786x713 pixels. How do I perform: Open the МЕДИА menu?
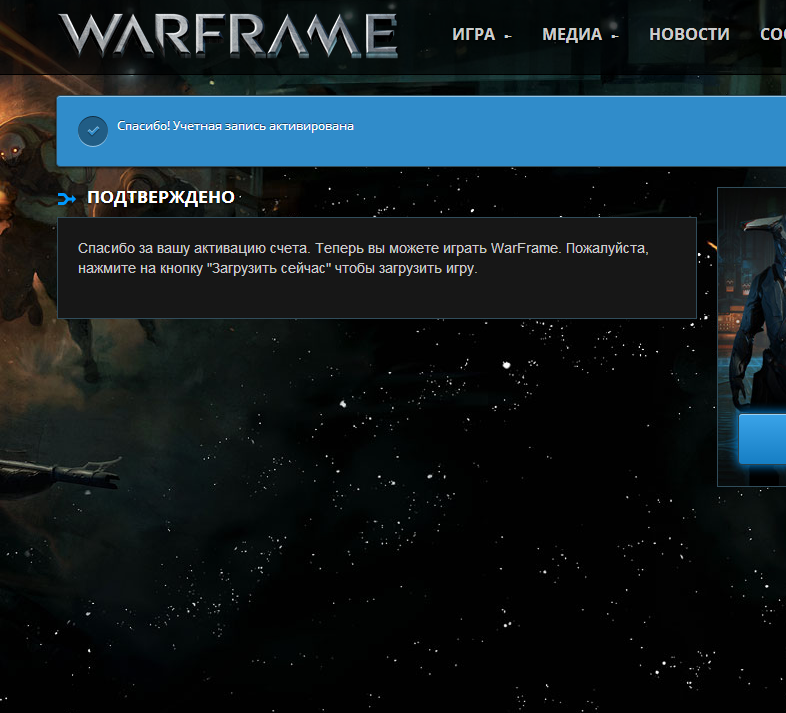tap(572, 34)
